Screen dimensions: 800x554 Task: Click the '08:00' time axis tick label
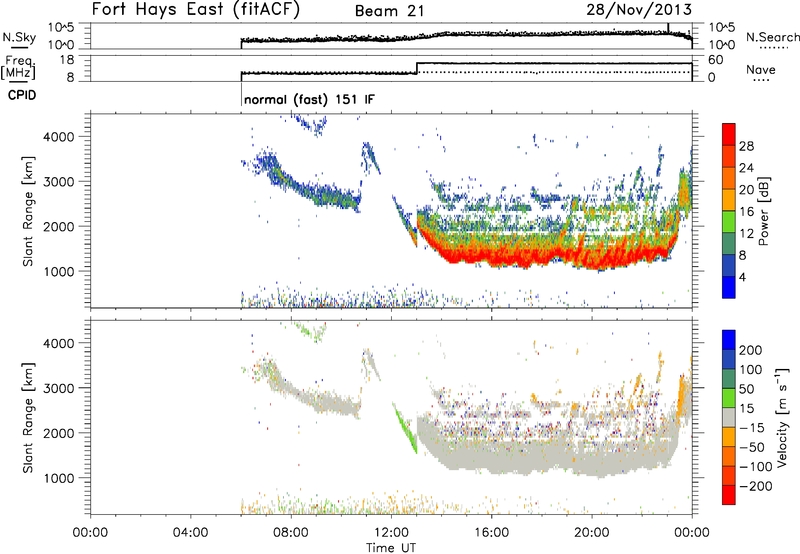point(291,533)
